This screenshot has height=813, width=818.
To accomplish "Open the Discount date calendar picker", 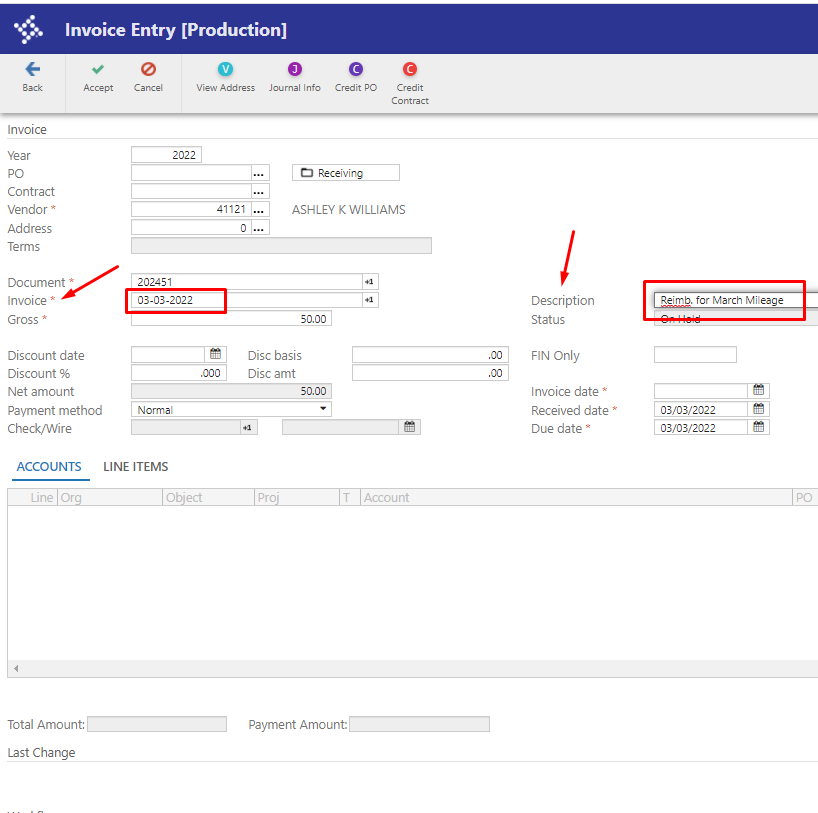I will [215, 354].
